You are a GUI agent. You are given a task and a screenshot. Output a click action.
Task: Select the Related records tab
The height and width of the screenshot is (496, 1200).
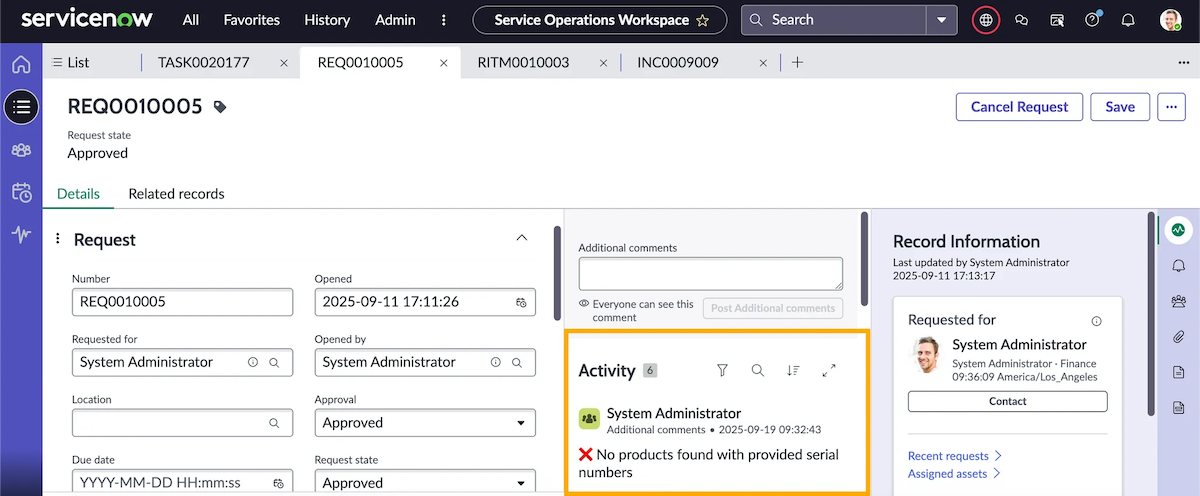point(176,194)
